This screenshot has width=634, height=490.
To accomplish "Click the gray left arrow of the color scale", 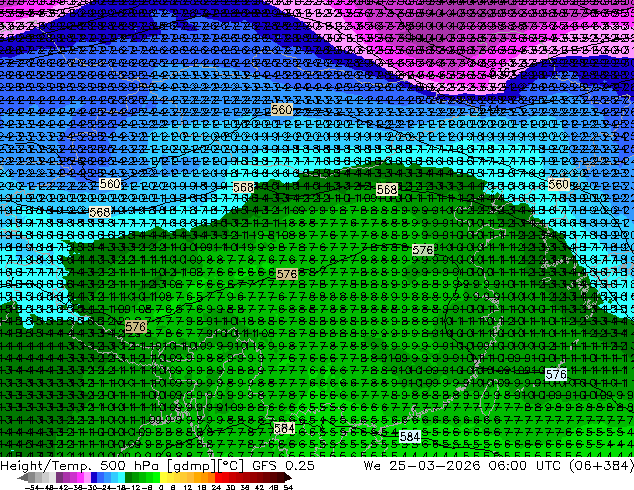I will pos(22,477).
